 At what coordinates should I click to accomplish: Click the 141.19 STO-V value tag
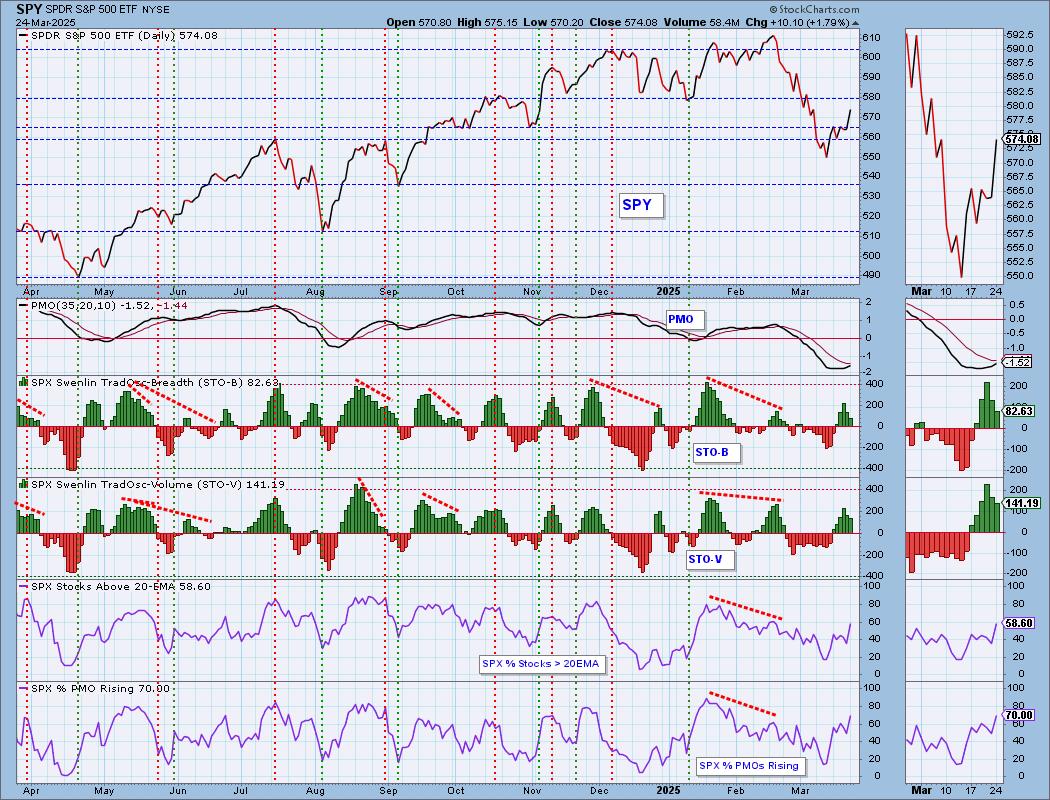click(1021, 503)
